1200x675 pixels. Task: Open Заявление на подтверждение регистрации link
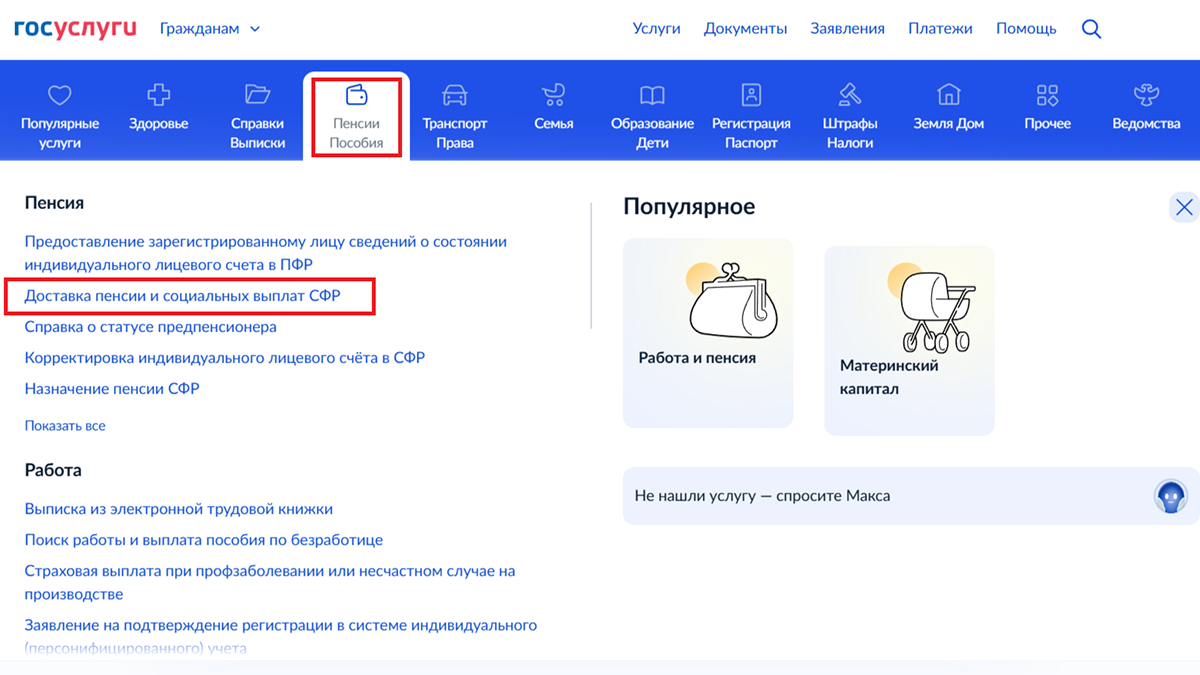[281, 636]
